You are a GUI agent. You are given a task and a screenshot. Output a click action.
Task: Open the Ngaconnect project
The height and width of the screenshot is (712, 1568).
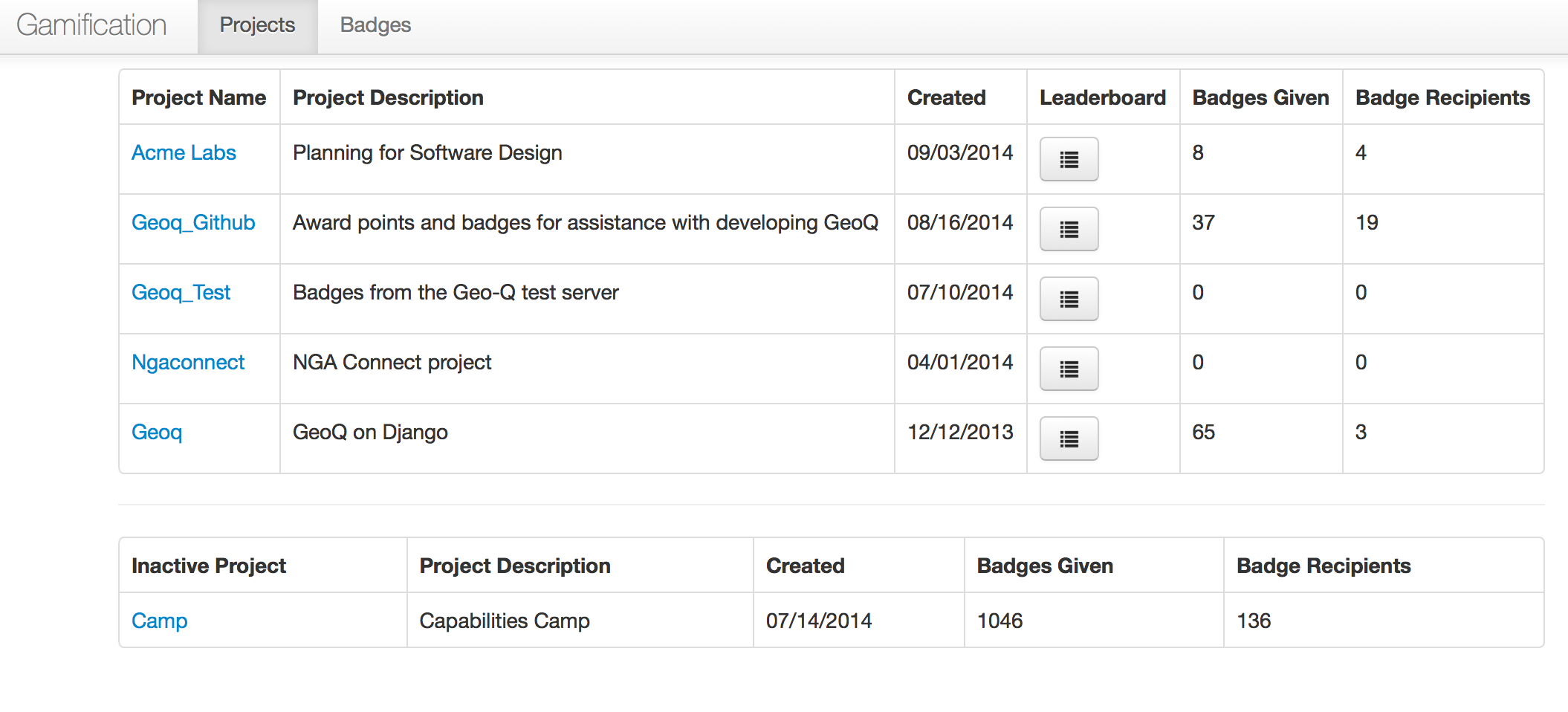pyautogui.click(x=188, y=362)
